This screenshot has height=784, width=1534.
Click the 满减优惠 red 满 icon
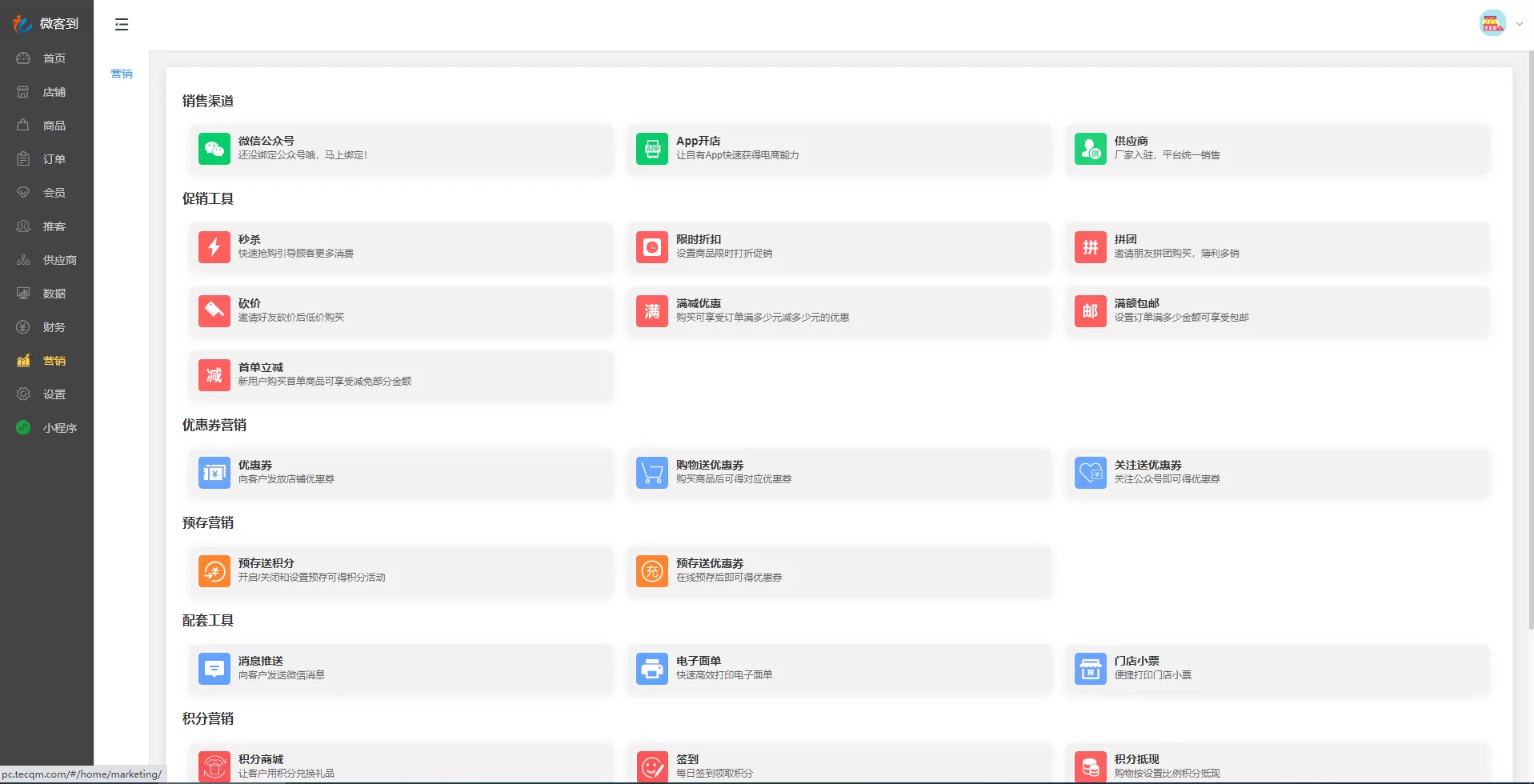pyautogui.click(x=652, y=311)
